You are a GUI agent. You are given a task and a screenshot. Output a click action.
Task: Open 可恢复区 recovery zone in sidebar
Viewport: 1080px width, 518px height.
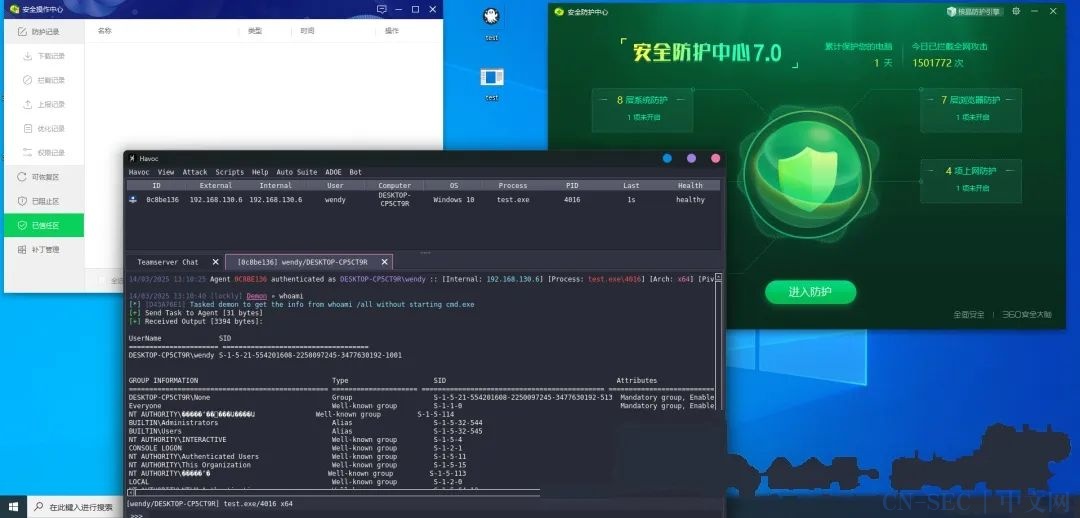click(44, 177)
